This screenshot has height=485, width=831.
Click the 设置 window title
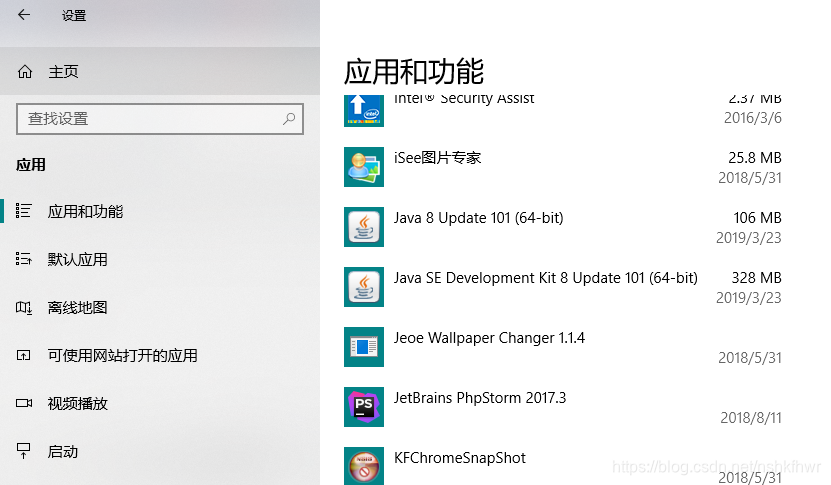[x=74, y=15]
